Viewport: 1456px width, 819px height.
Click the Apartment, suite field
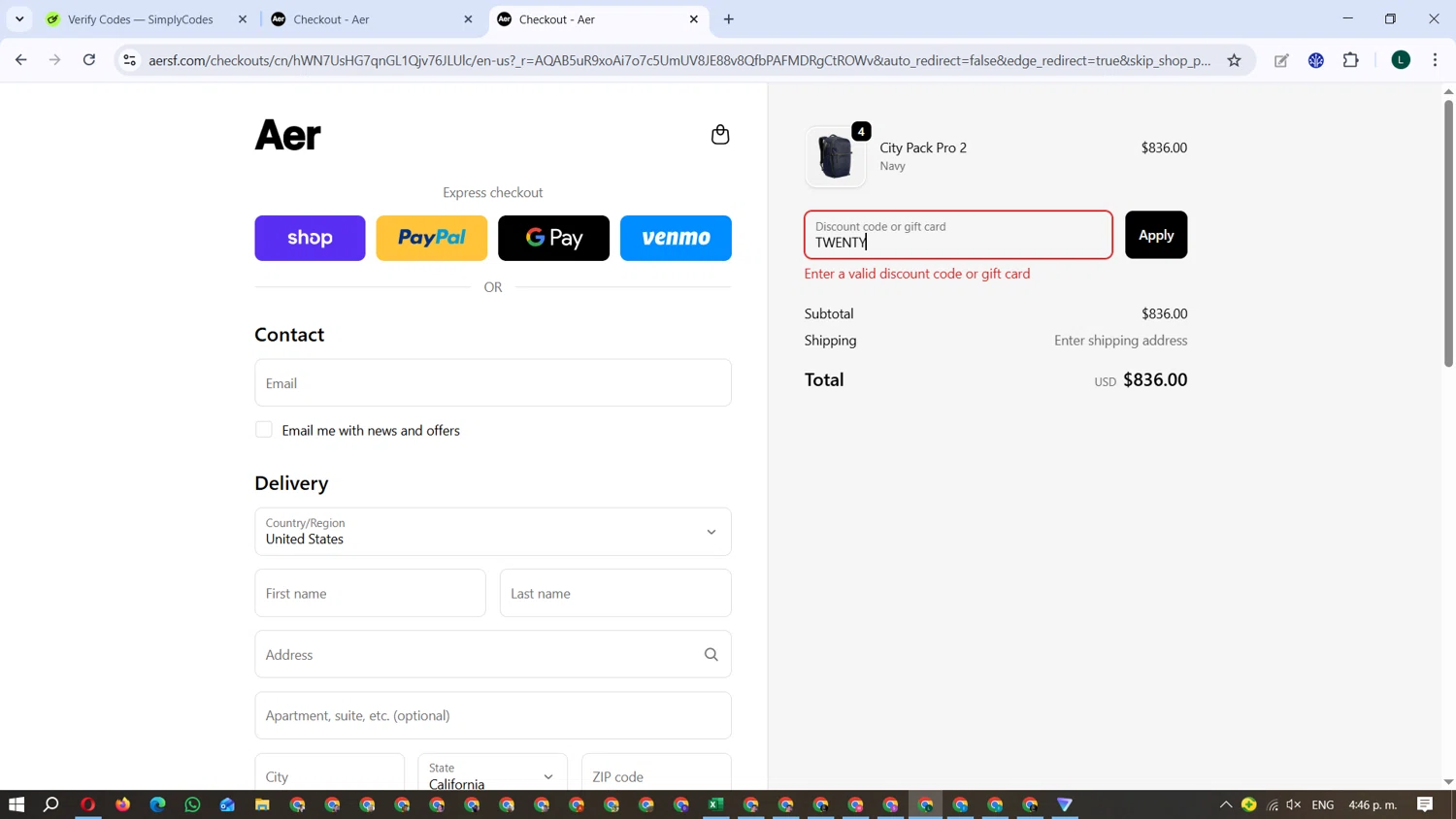(x=493, y=716)
